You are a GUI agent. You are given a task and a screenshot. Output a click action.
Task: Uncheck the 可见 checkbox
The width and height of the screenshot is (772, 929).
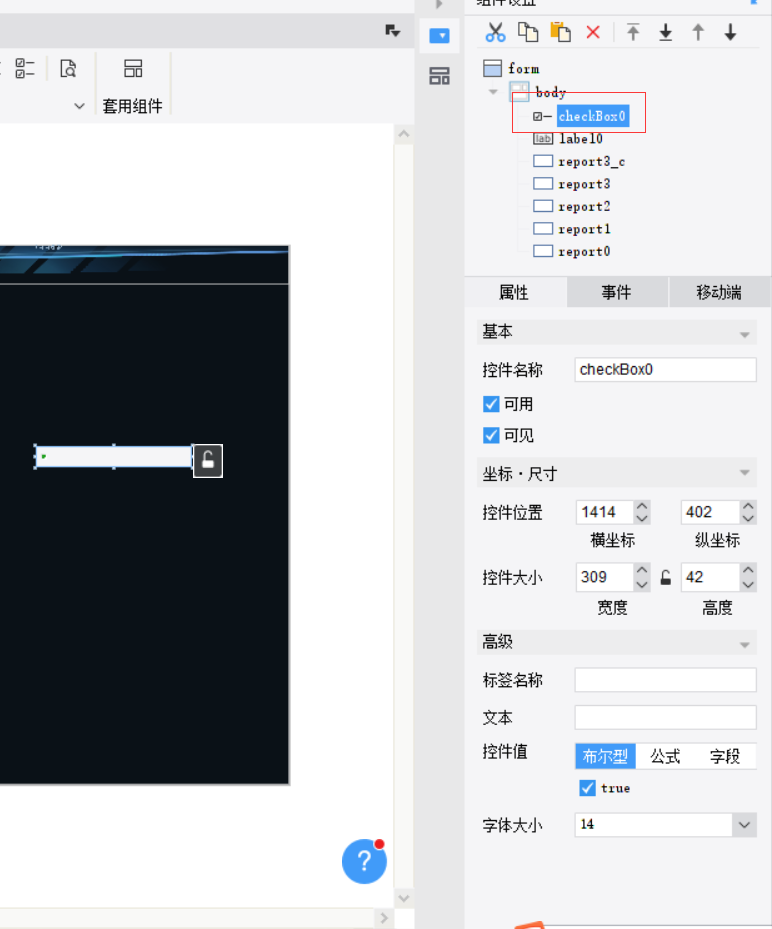[x=491, y=435]
